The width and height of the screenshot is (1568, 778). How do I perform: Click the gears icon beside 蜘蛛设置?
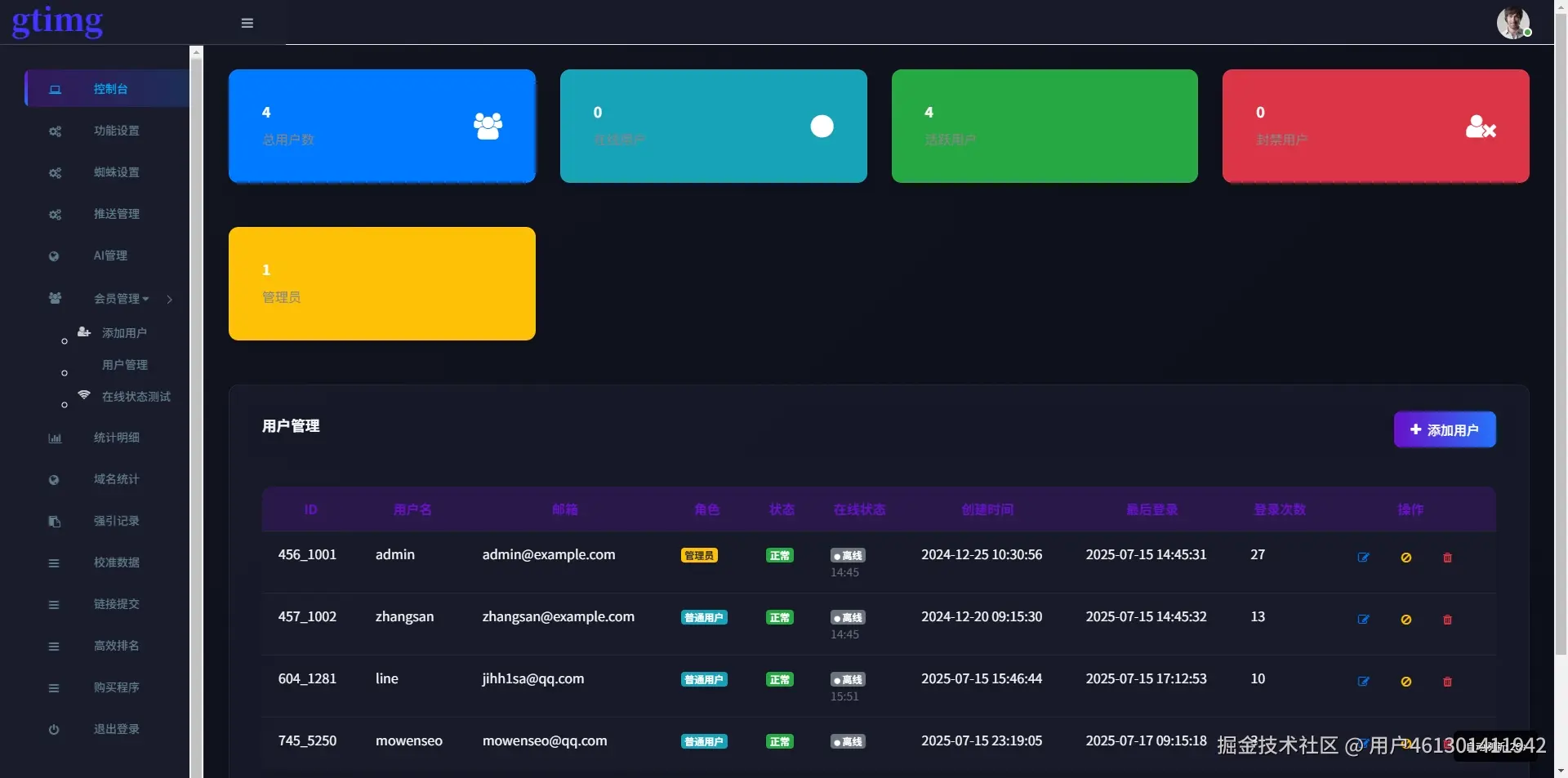pos(55,173)
